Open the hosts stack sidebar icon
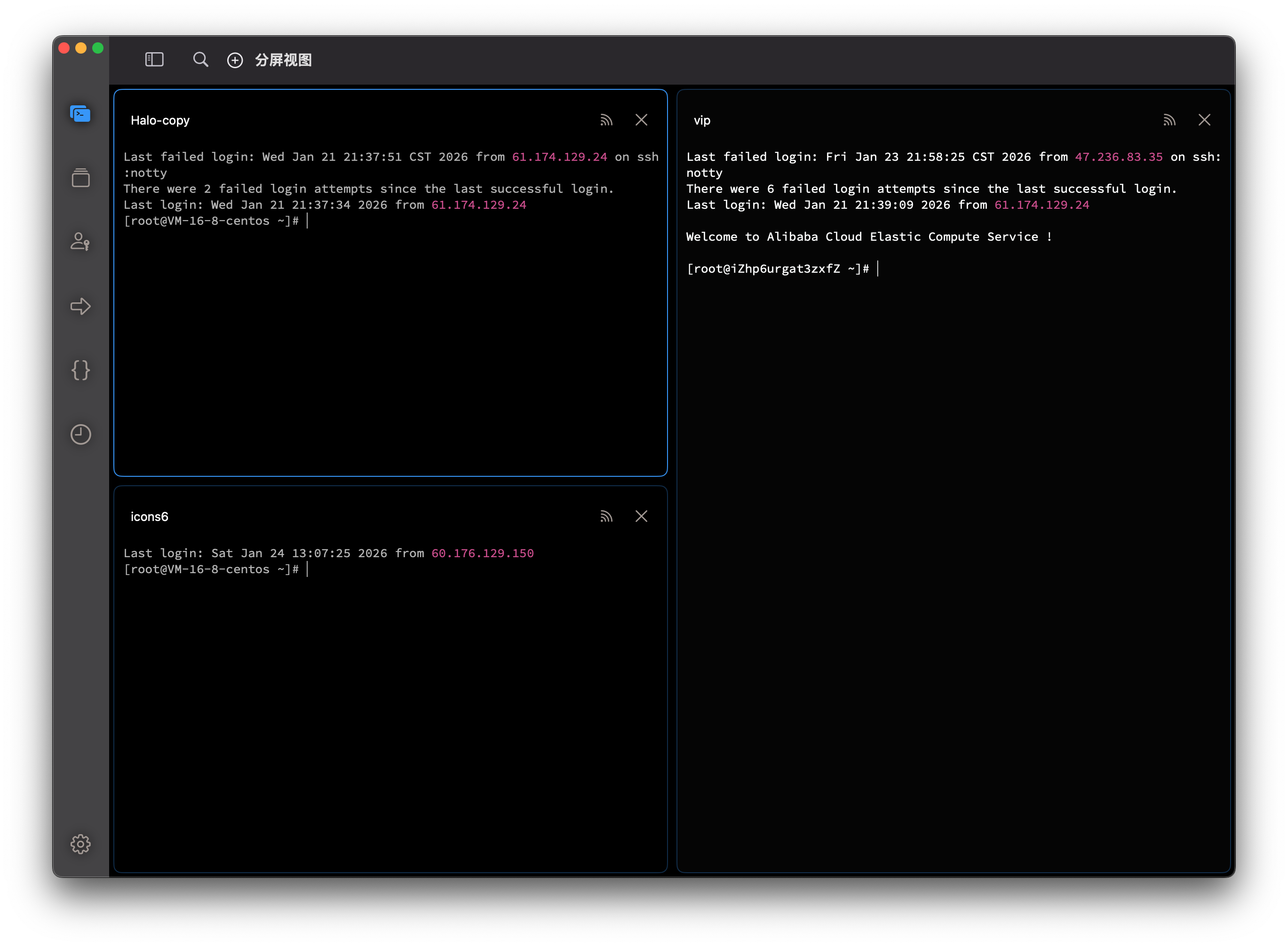Image resolution: width=1288 pixels, height=947 pixels. (80, 178)
